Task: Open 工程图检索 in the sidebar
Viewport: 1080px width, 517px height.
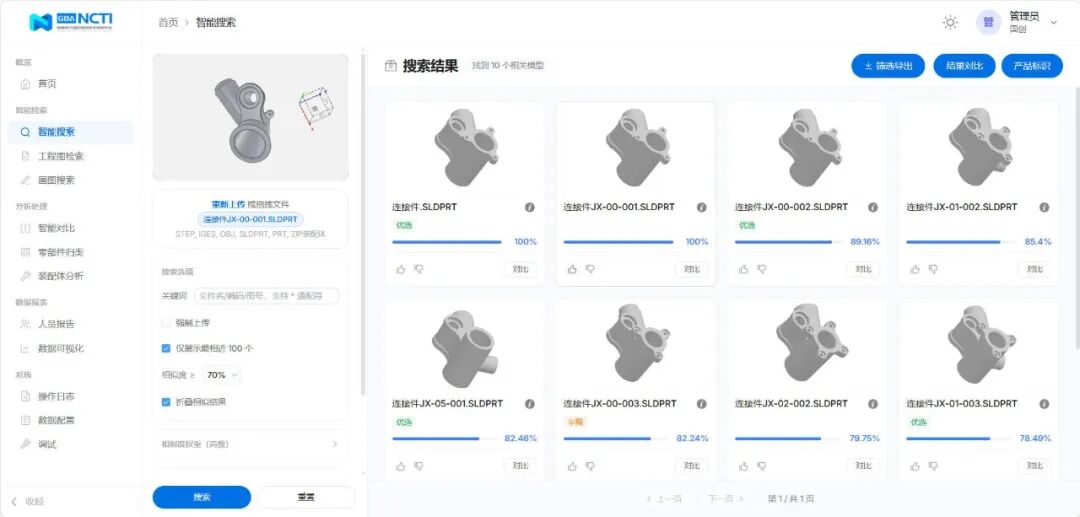Action: coord(70,156)
